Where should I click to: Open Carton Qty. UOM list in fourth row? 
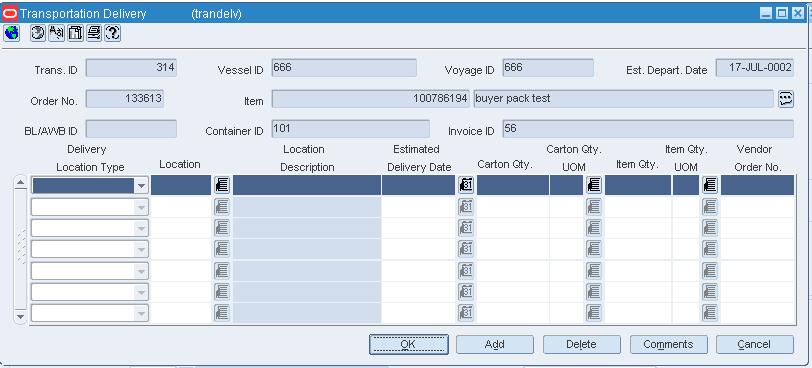593,249
